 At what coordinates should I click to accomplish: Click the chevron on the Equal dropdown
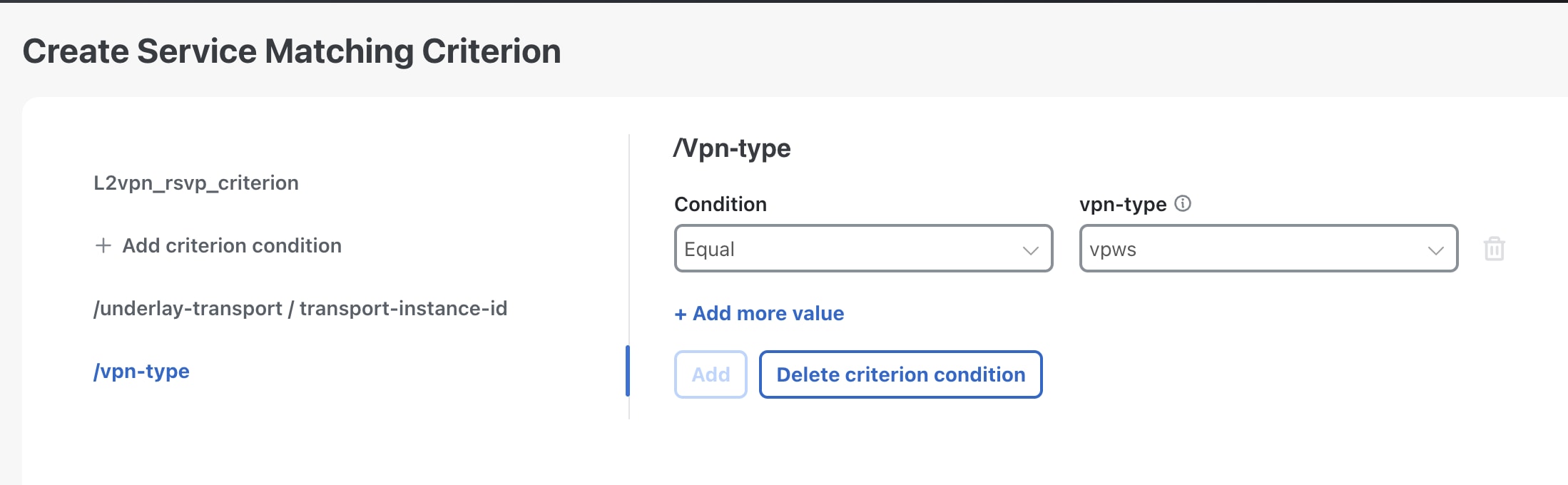pyautogui.click(x=1029, y=250)
